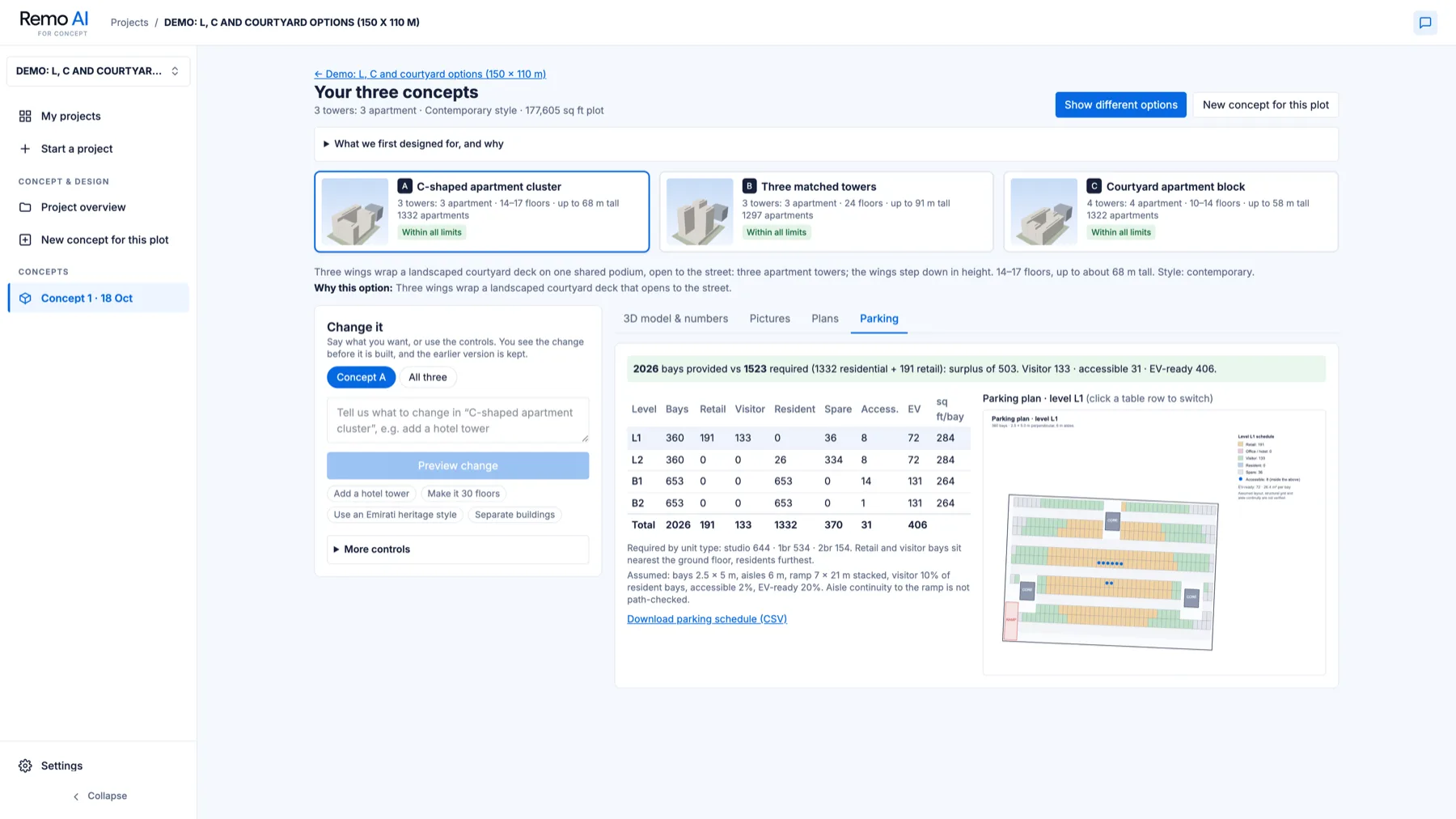1456x819 pixels.
Task: Open the Settings gear icon
Action: pyautogui.click(x=25, y=766)
